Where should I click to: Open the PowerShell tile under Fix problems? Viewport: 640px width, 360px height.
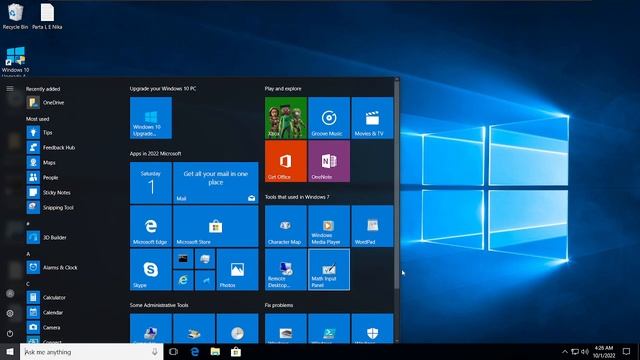(329, 328)
